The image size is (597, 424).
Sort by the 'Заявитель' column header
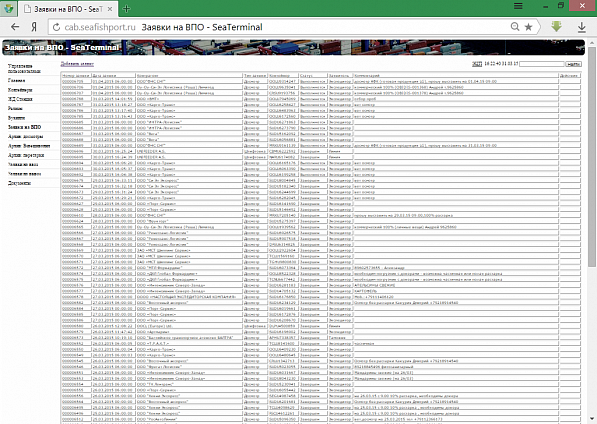[340, 76]
